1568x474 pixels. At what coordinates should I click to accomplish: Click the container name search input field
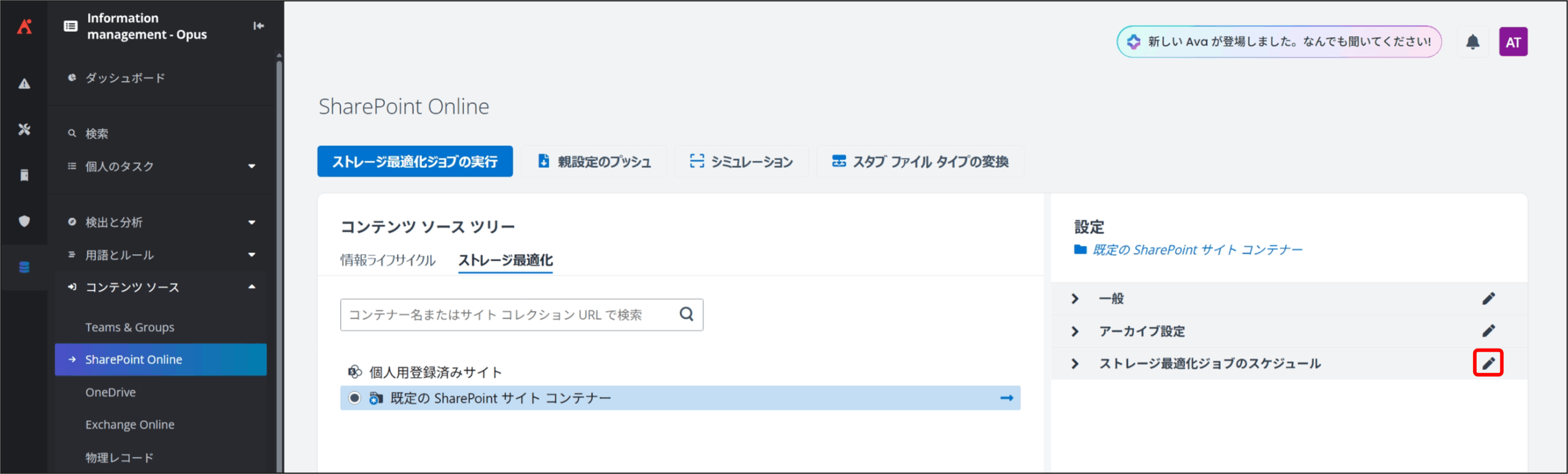pyautogui.click(x=508, y=315)
